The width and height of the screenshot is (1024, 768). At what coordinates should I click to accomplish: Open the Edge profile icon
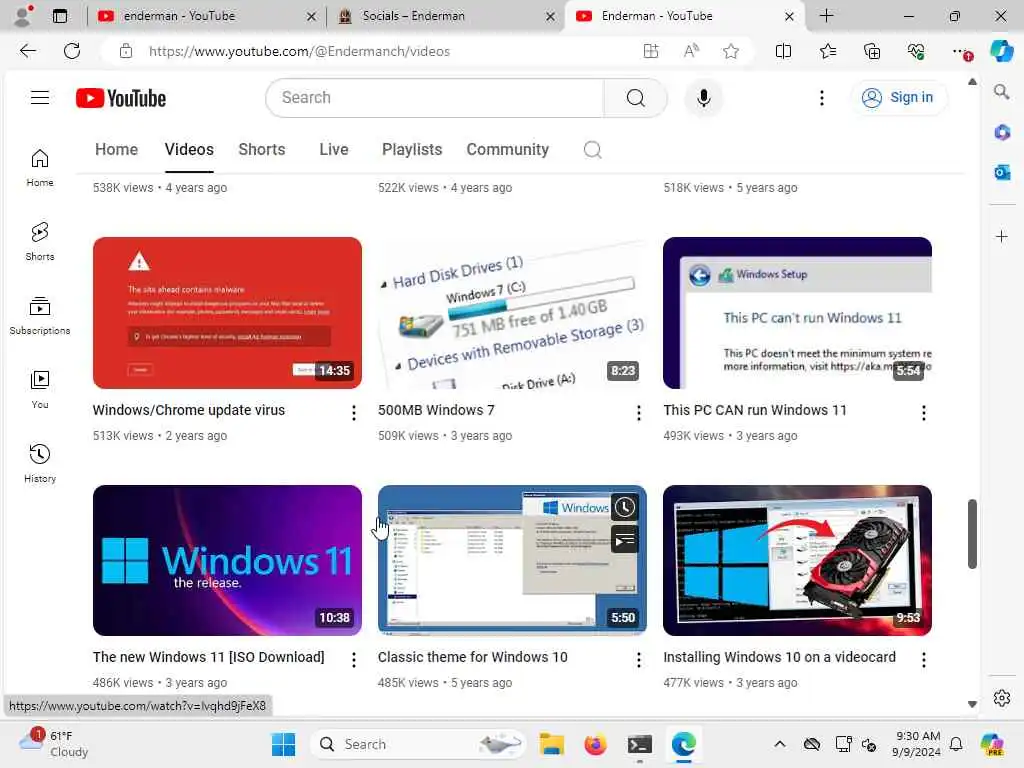(x=24, y=16)
